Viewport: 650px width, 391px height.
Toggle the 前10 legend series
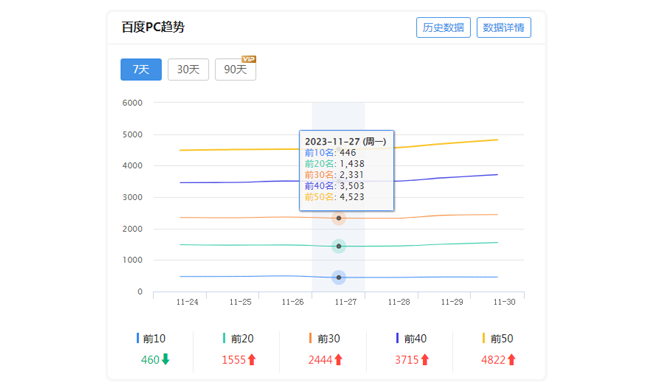[x=151, y=338]
